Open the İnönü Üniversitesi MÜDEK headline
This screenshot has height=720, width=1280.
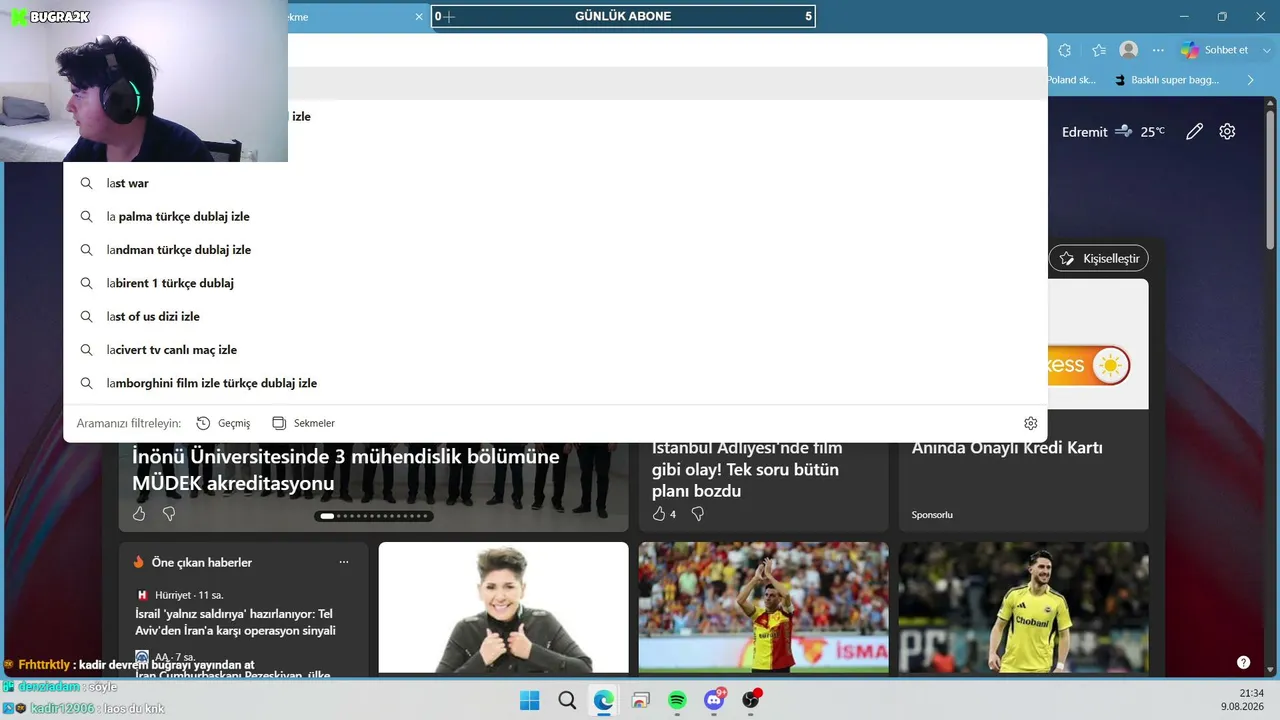[346, 470]
